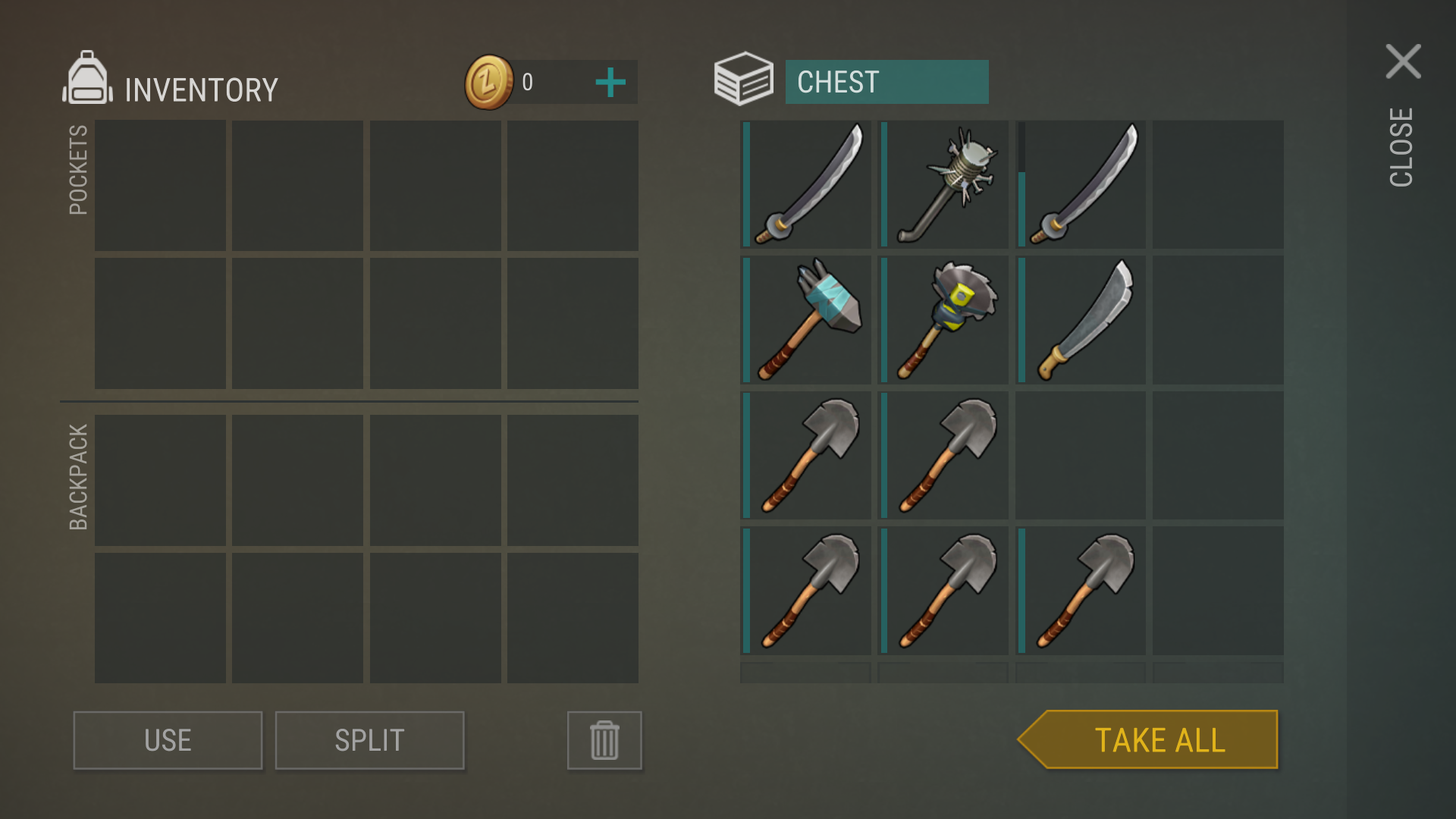Image resolution: width=1456 pixels, height=819 pixels.
Task: Close the chest window with X
Action: 1403,61
